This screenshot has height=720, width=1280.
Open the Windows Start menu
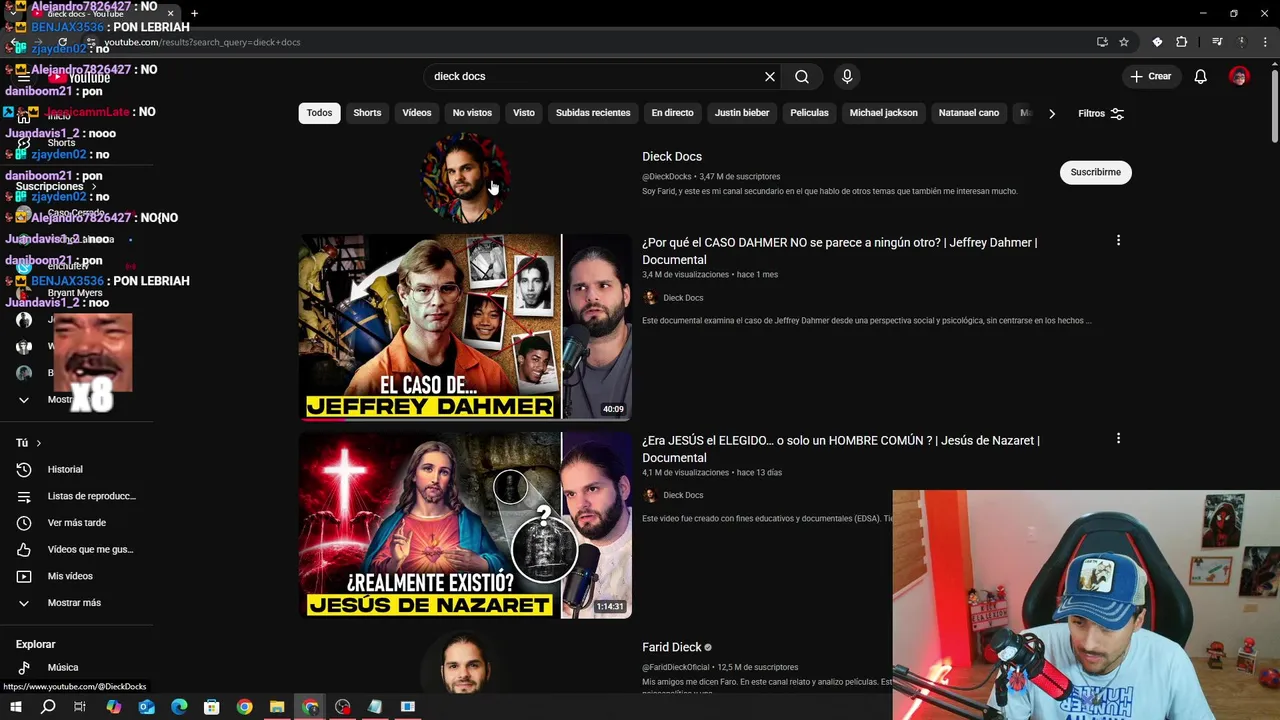(x=15, y=707)
